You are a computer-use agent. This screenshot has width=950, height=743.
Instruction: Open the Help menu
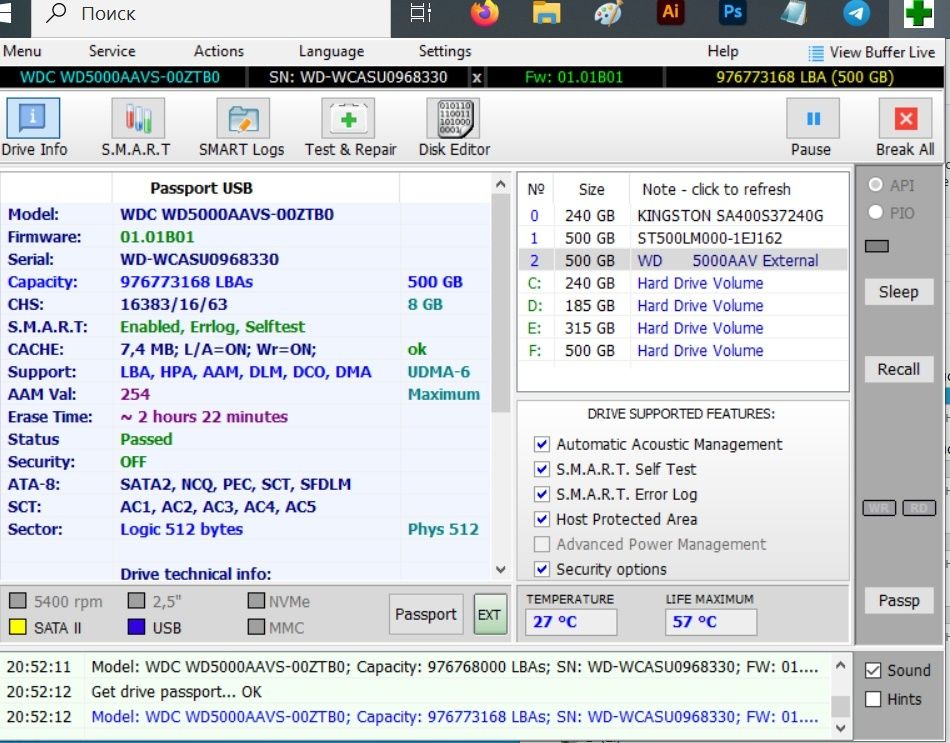tap(723, 51)
